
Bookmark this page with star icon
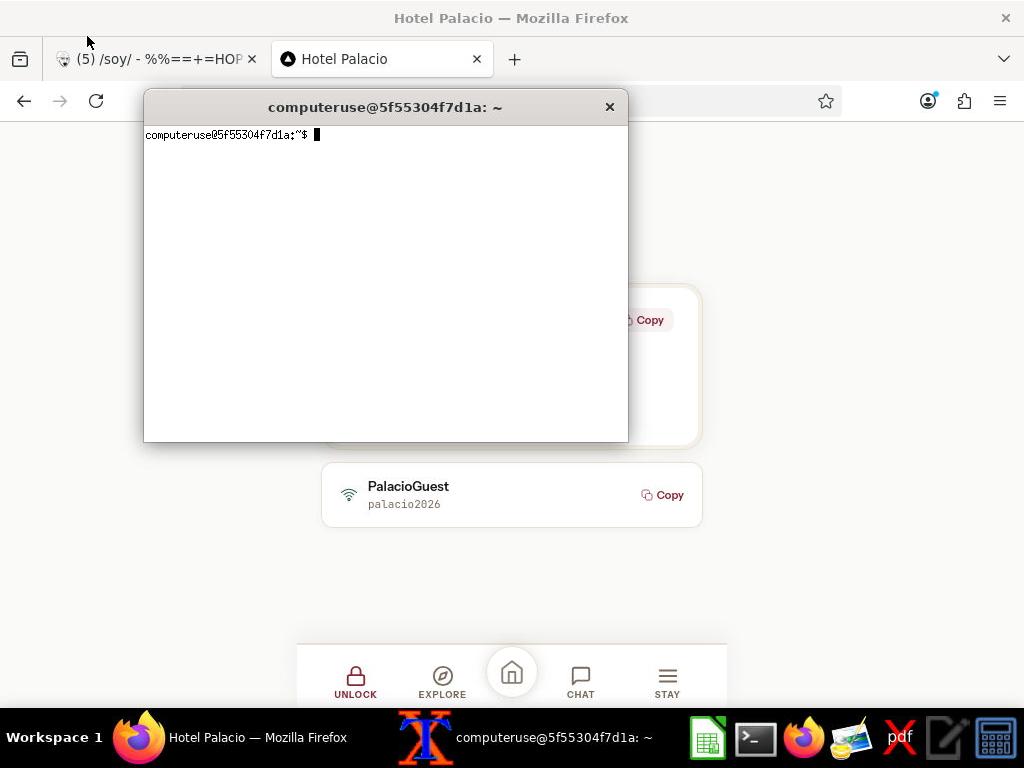tap(826, 101)
